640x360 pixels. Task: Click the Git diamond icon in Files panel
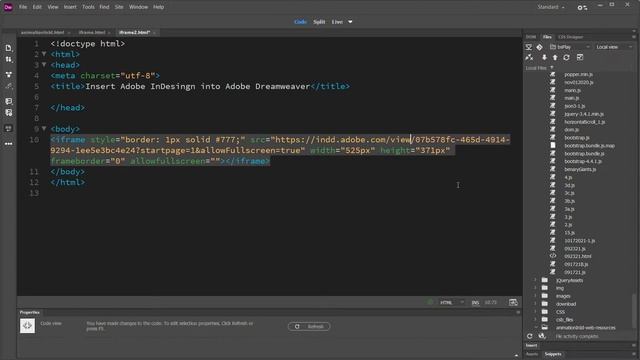(x=539, y=47)
